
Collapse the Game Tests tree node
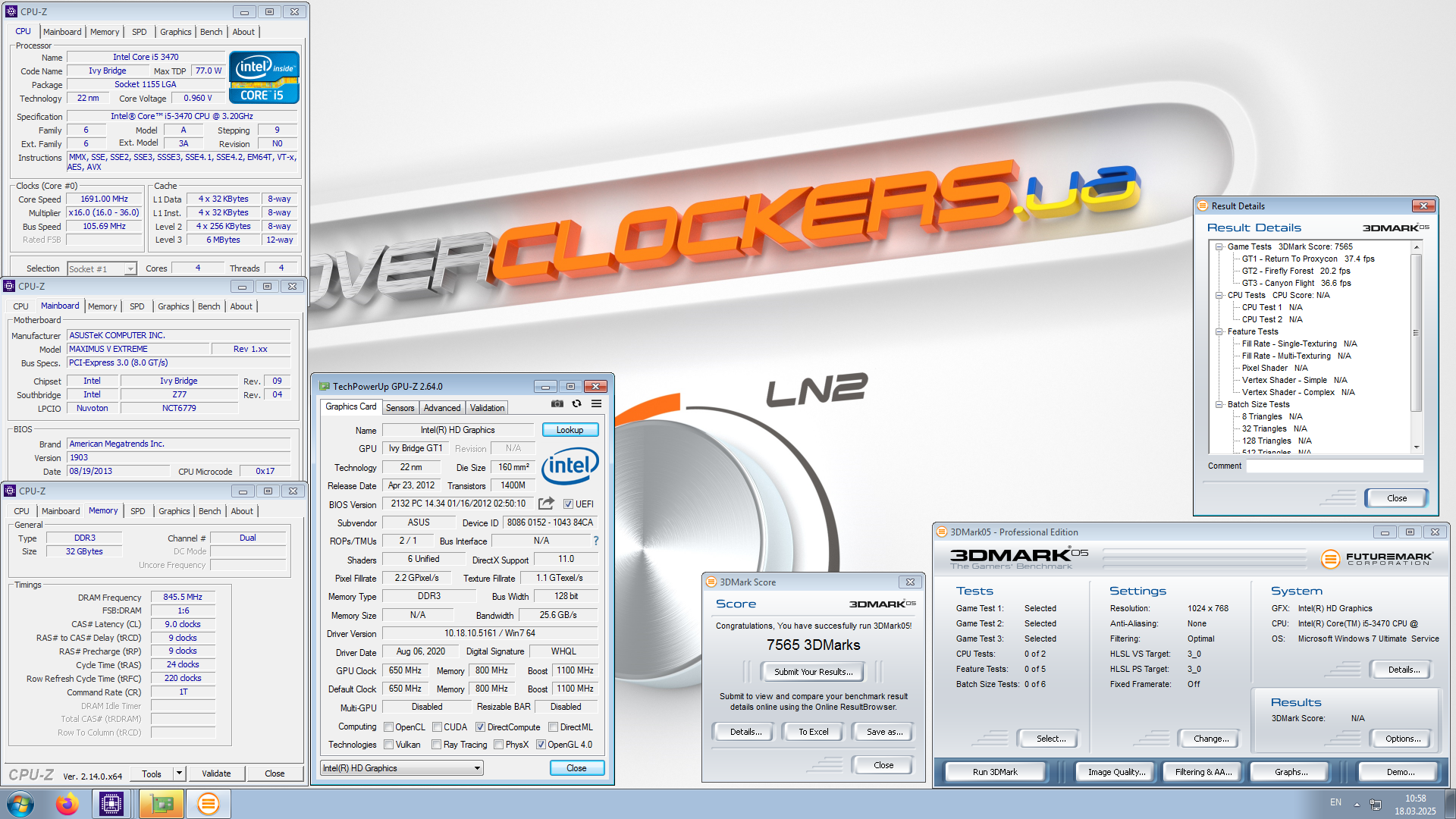pyautogui.click(x=1219, y=246)
